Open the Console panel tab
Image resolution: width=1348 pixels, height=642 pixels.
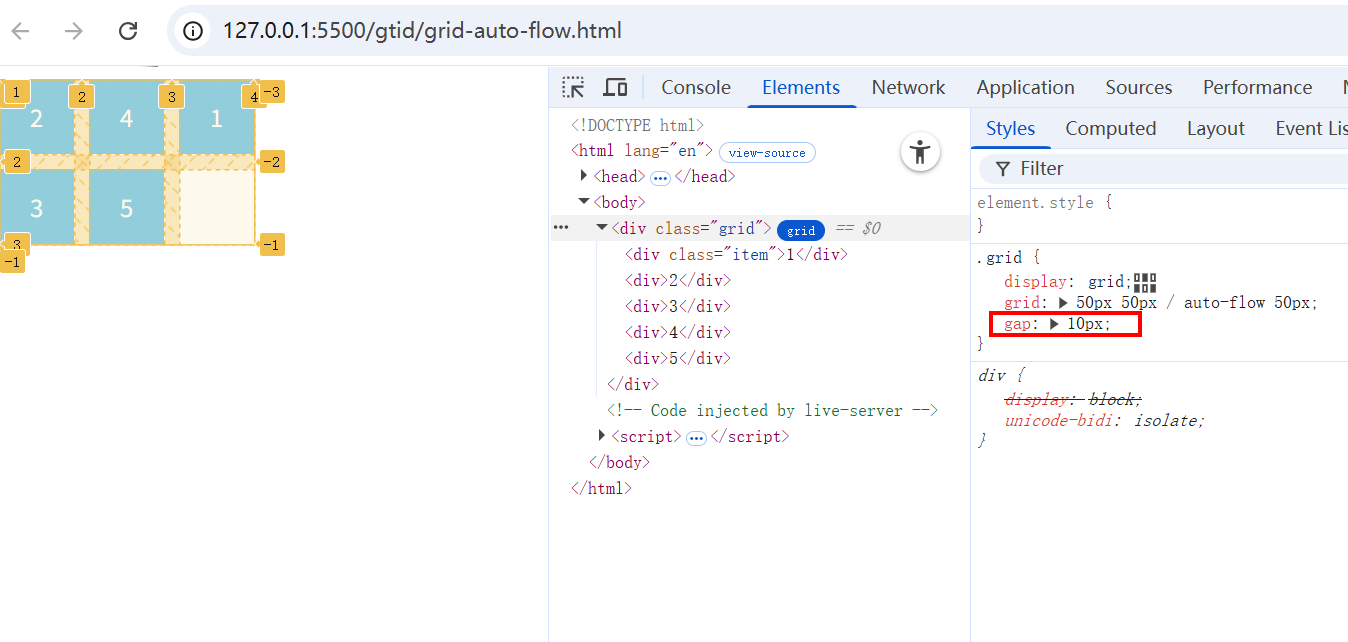(x=696, y=87)
